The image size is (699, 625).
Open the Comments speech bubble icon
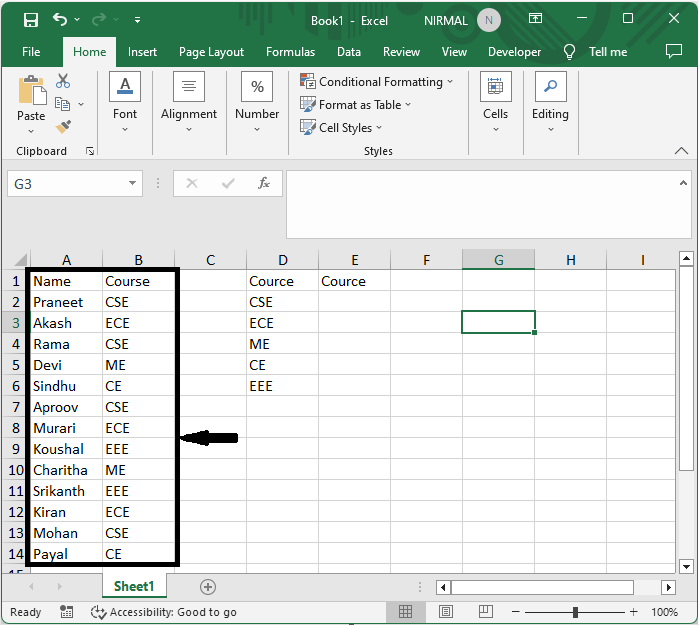[x=674, y=51]
